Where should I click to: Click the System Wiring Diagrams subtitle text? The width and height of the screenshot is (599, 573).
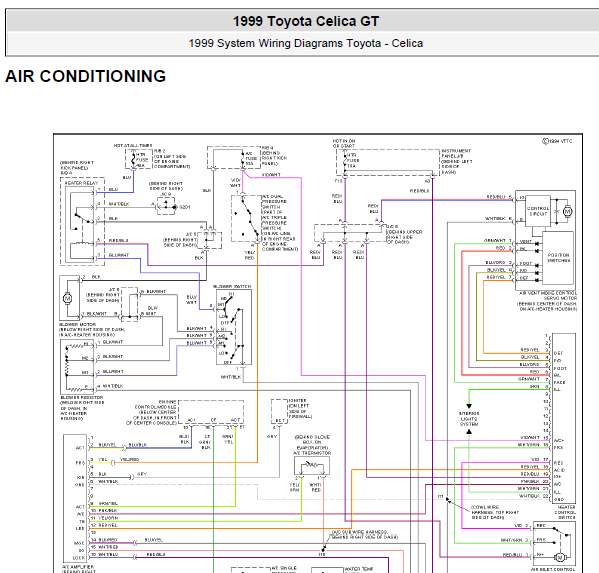coord(306,43)
